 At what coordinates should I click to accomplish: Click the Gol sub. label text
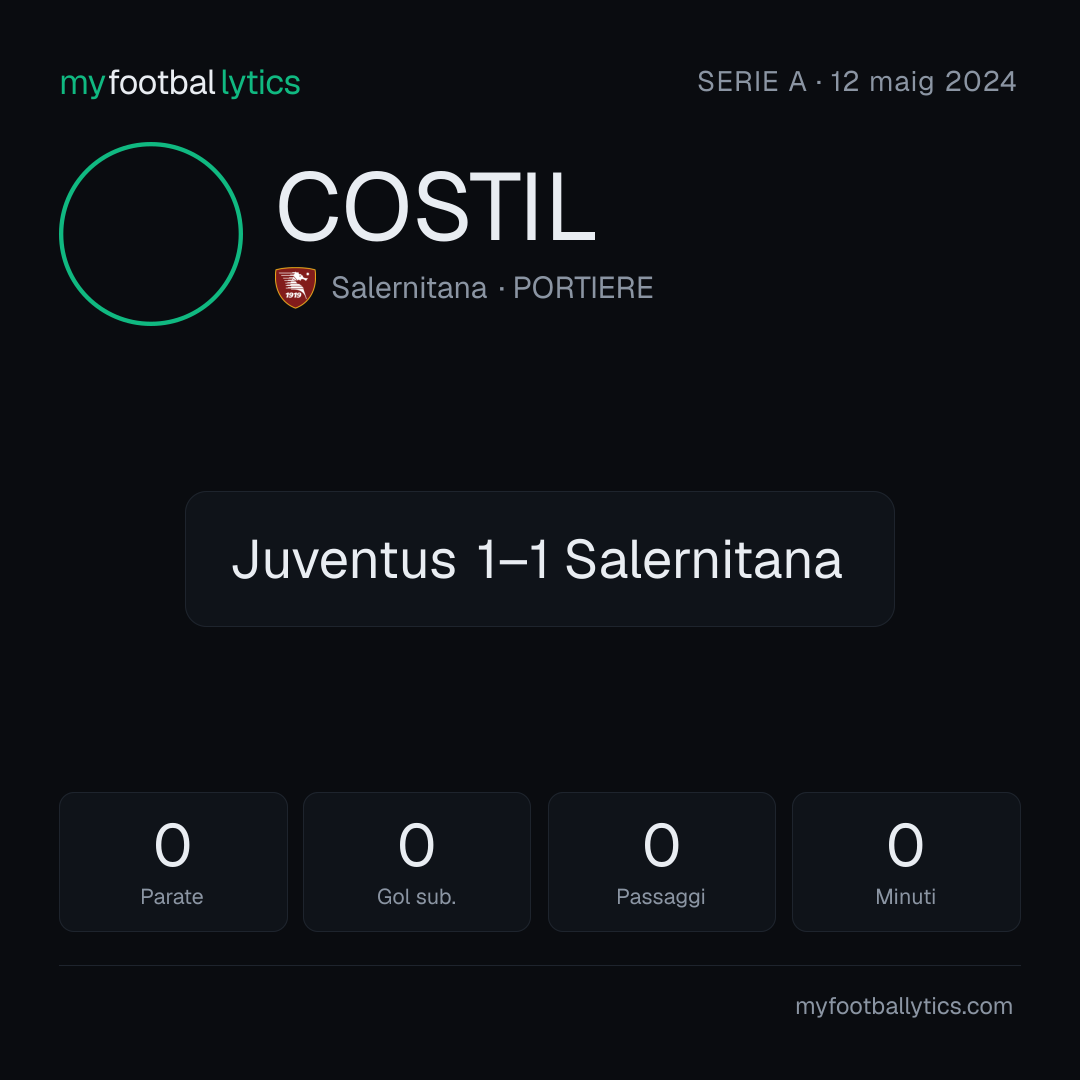[417, 897]
